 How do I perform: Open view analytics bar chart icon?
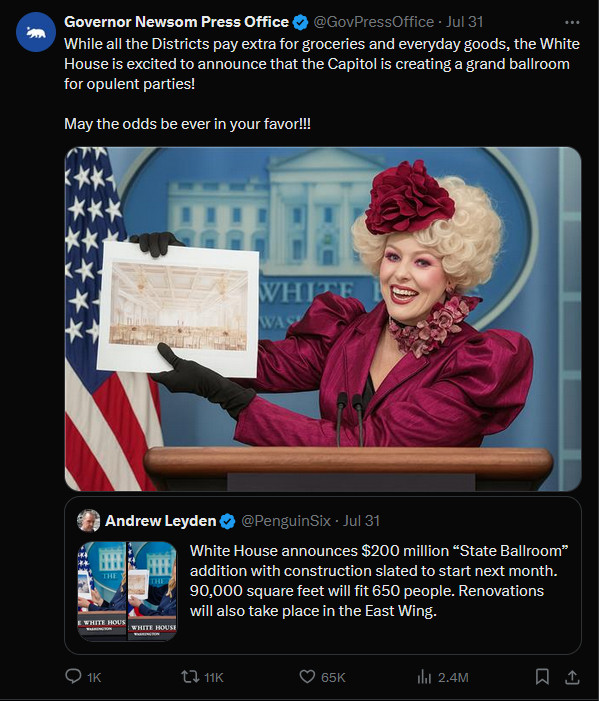424,677
